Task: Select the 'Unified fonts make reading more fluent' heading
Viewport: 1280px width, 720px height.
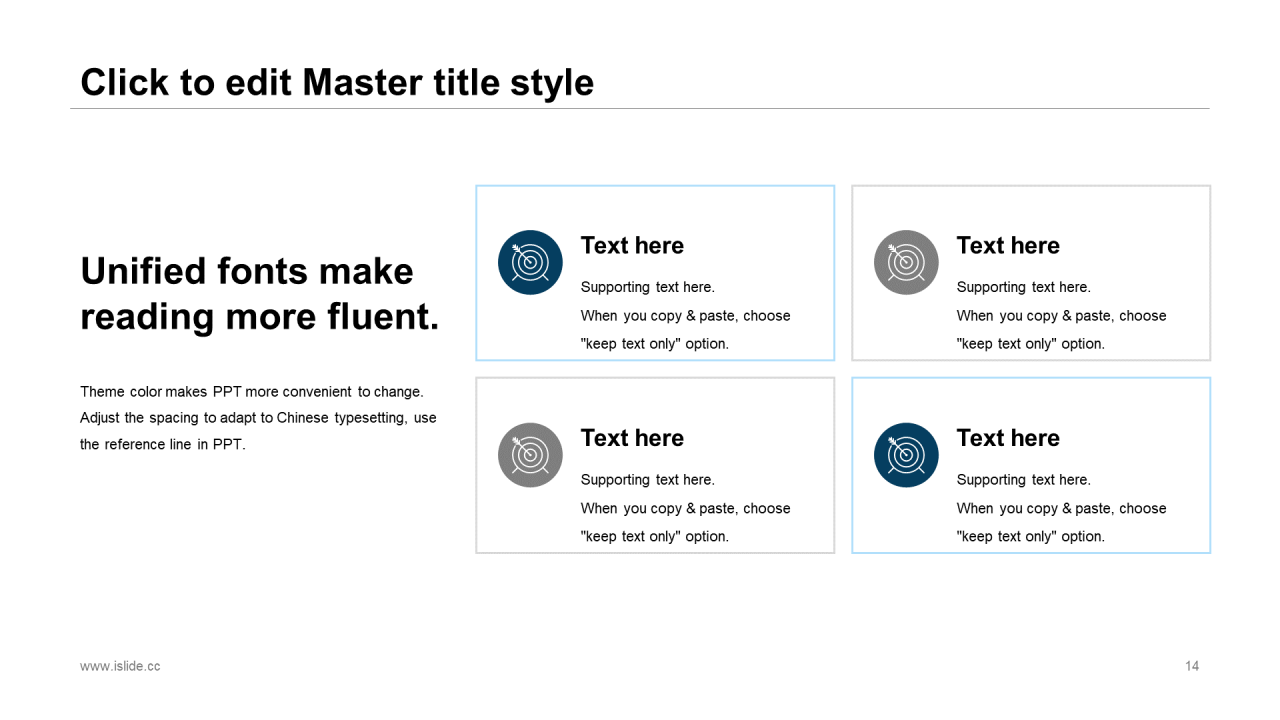Action: (259, 294)
